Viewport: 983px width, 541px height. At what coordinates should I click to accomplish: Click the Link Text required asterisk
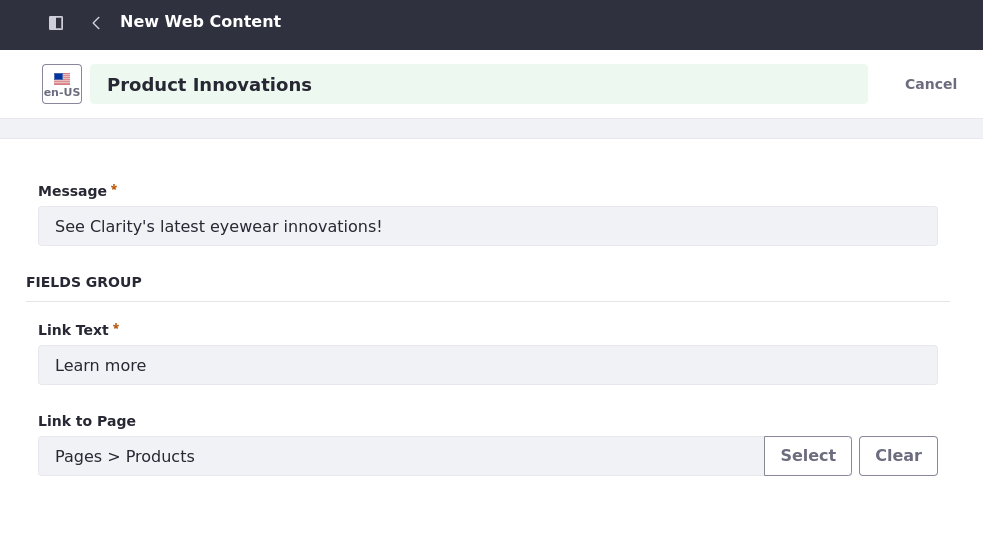coord(116,327)
